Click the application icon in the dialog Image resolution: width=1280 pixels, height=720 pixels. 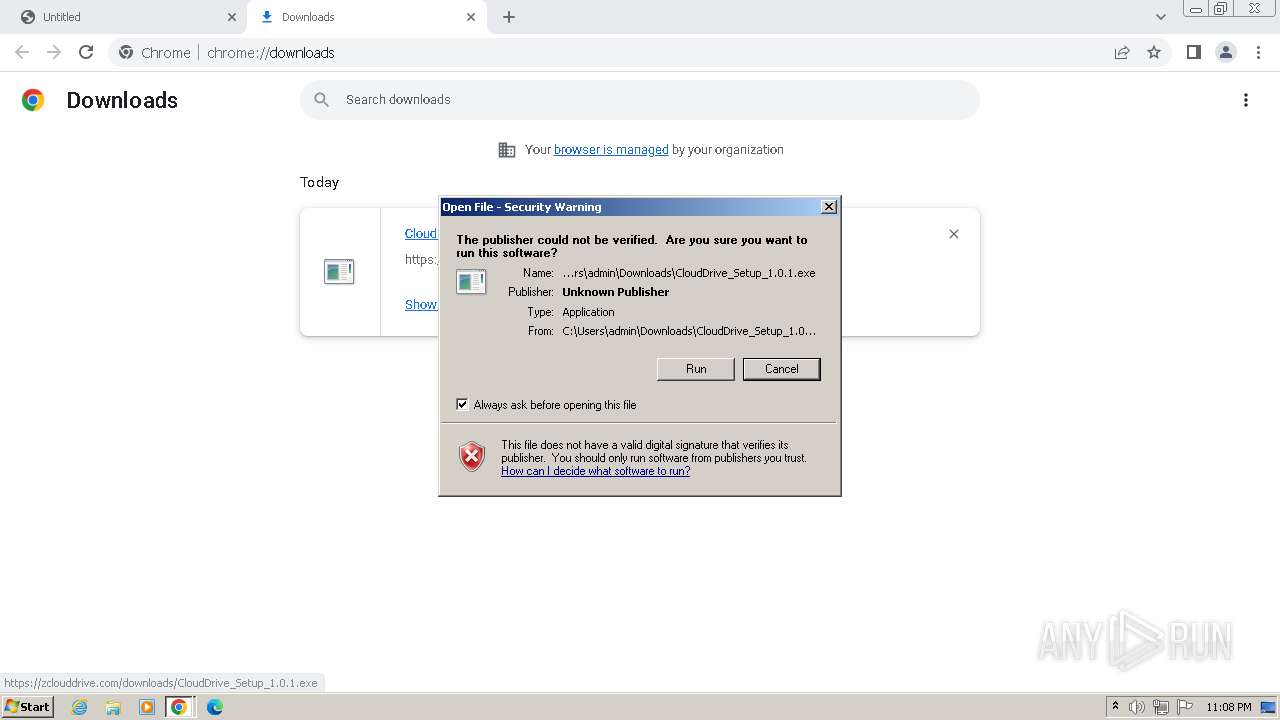(471, 282)
